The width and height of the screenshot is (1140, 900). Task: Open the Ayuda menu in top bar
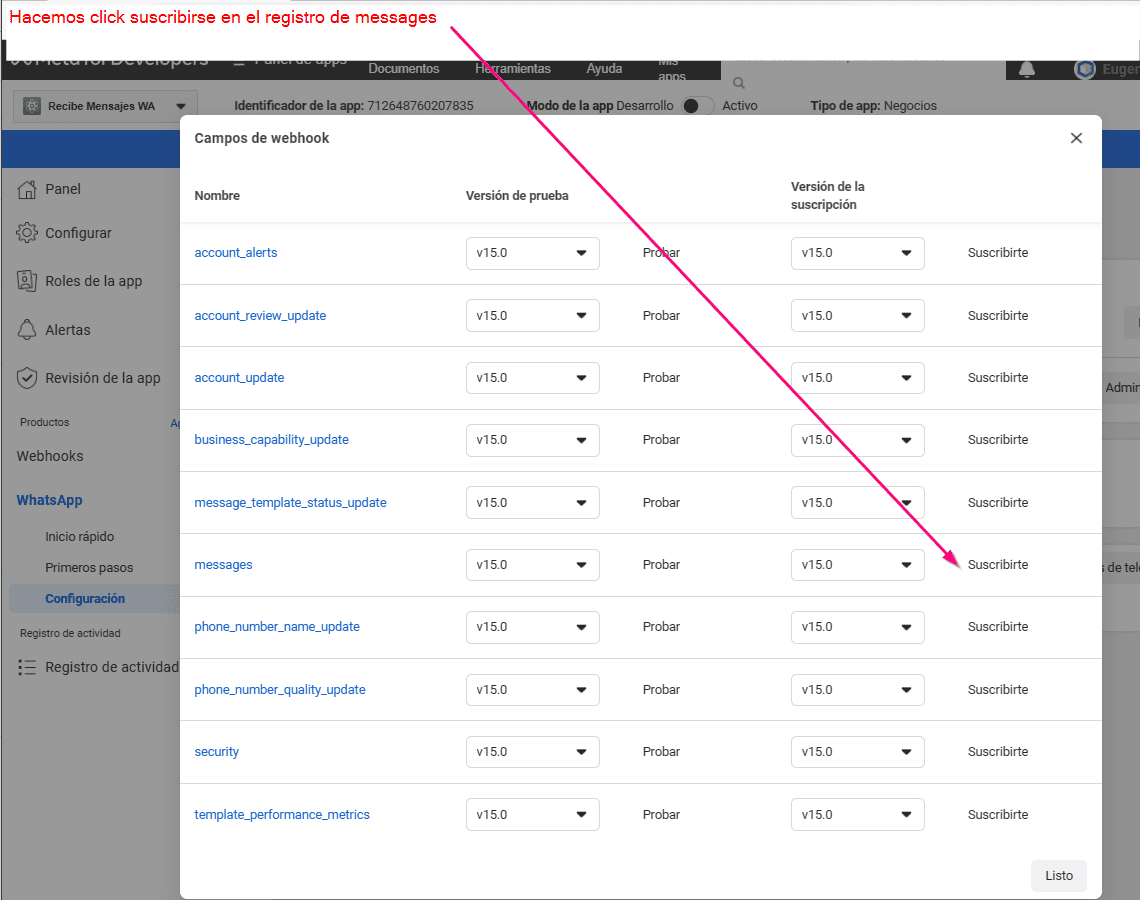[x=604, y=69]
